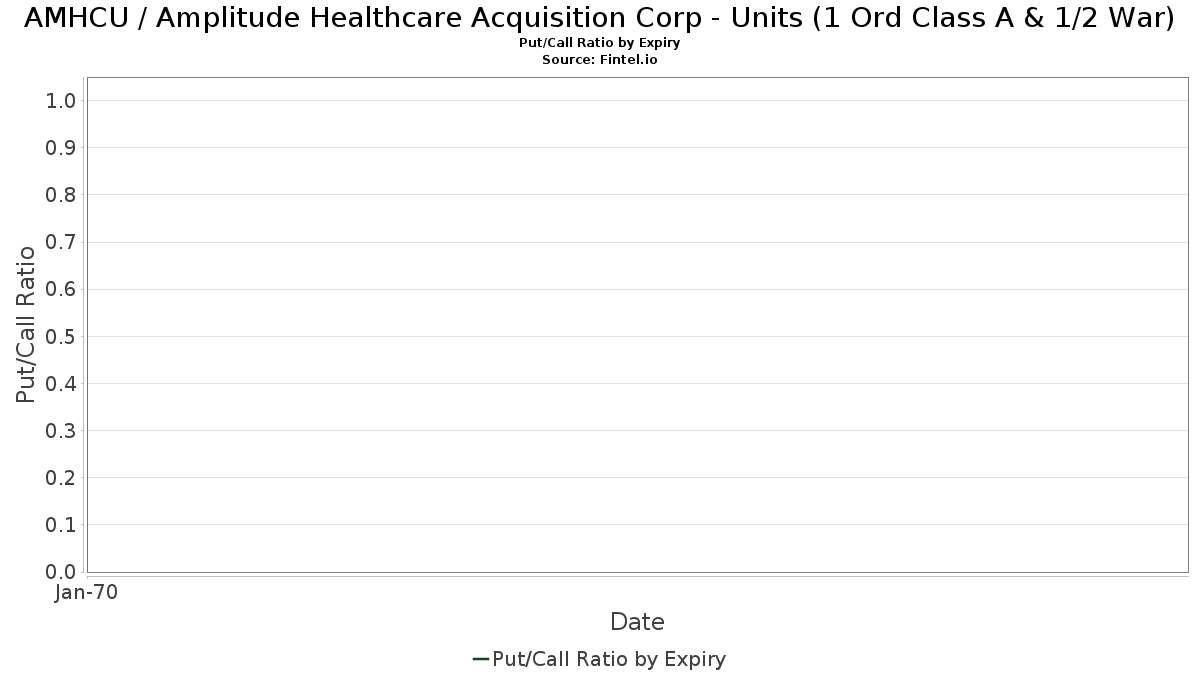Click the 1.0 y-axis tick label
The width and height of the screenshot is (1200, 675).
coord(61,101)
